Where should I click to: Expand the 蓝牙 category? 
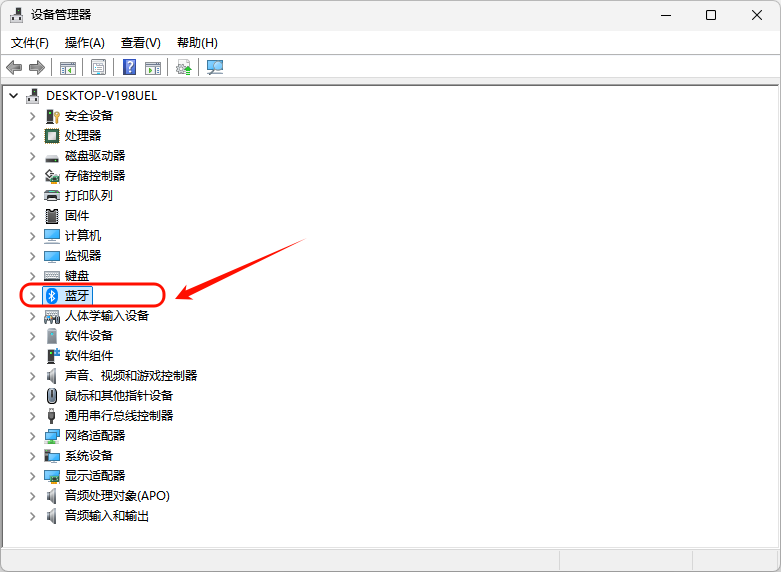point(32,296)
